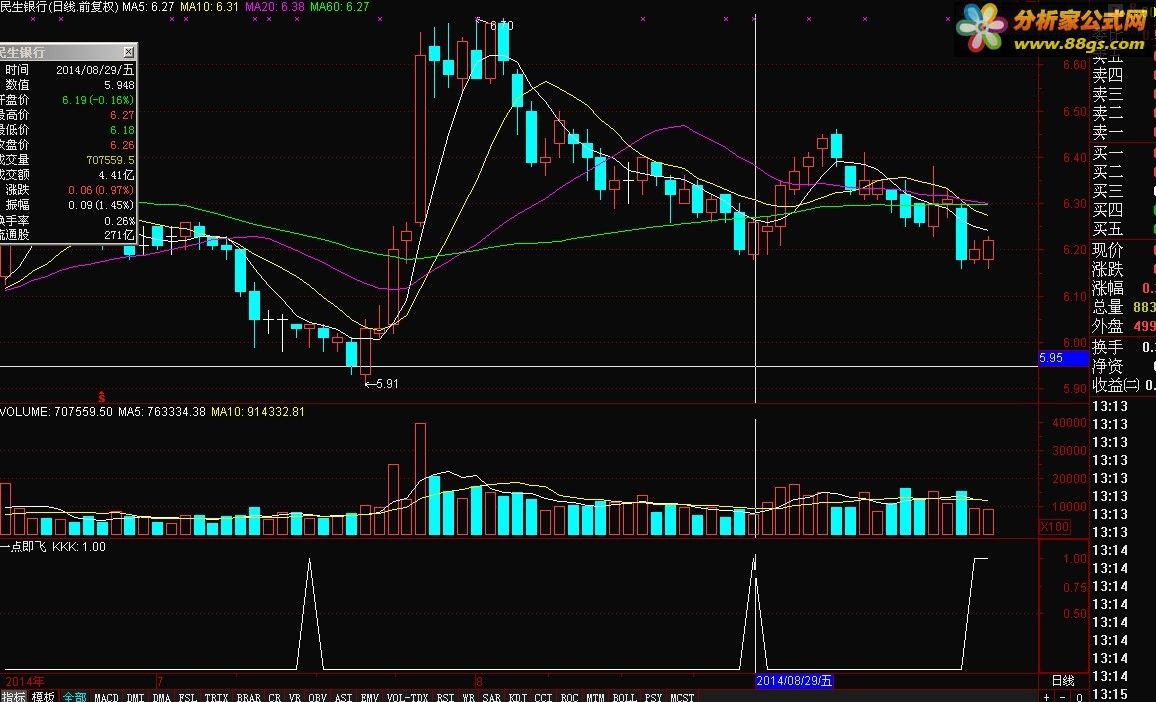Select the DMI indicator tab
The image size is (1156, 702).
pyautogui.click(x=135, y=697)
